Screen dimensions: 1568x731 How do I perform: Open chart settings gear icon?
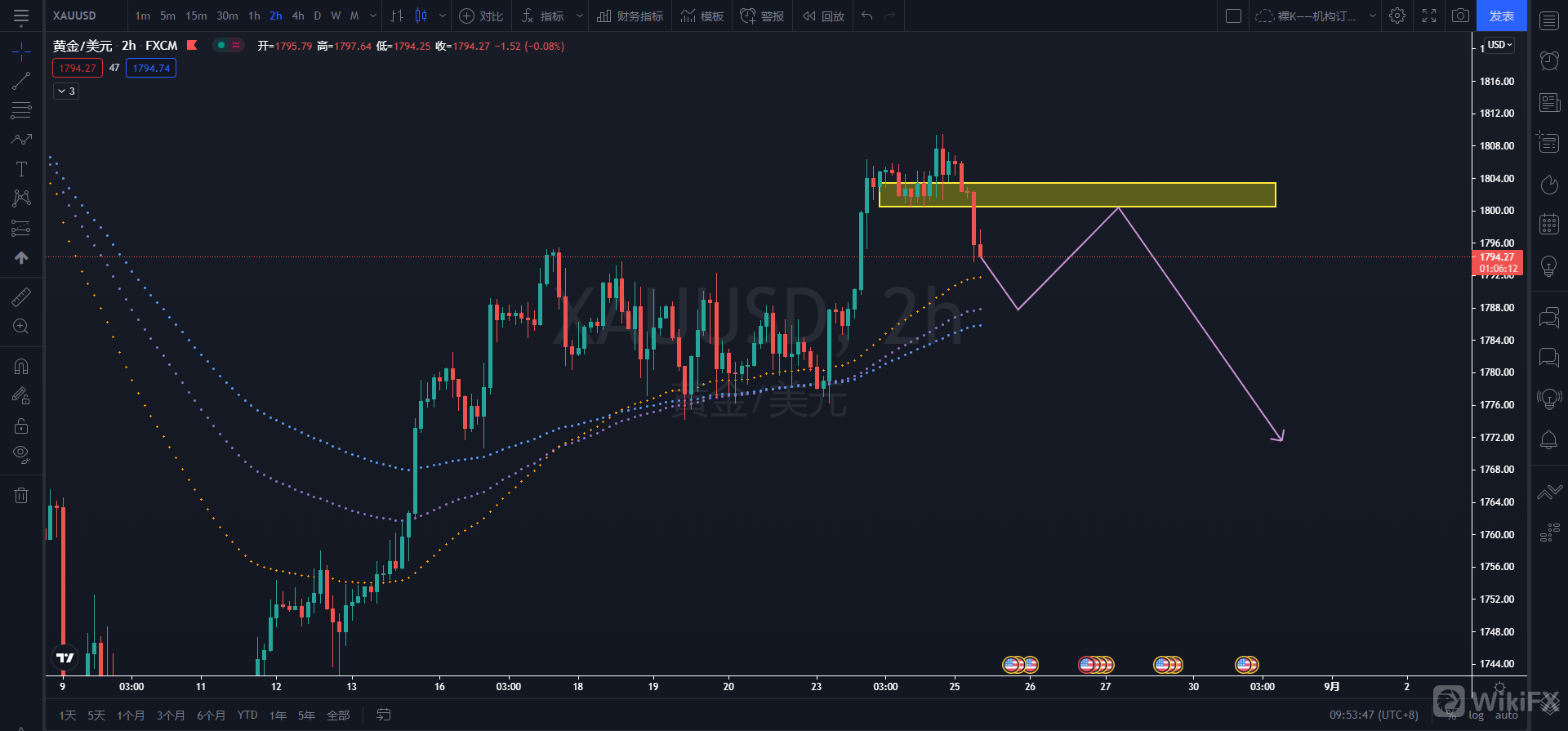tap(1397, 16)
